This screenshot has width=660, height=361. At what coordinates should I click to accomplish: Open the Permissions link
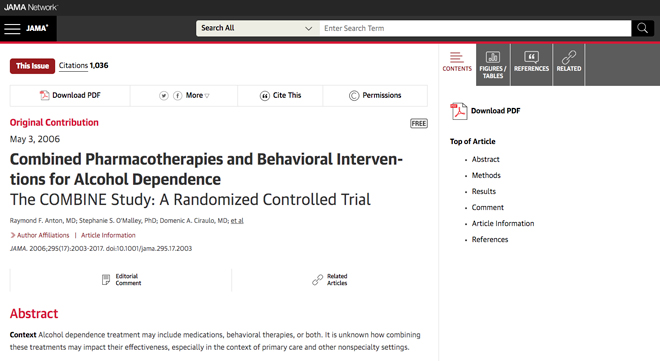[x=382, y=96]
